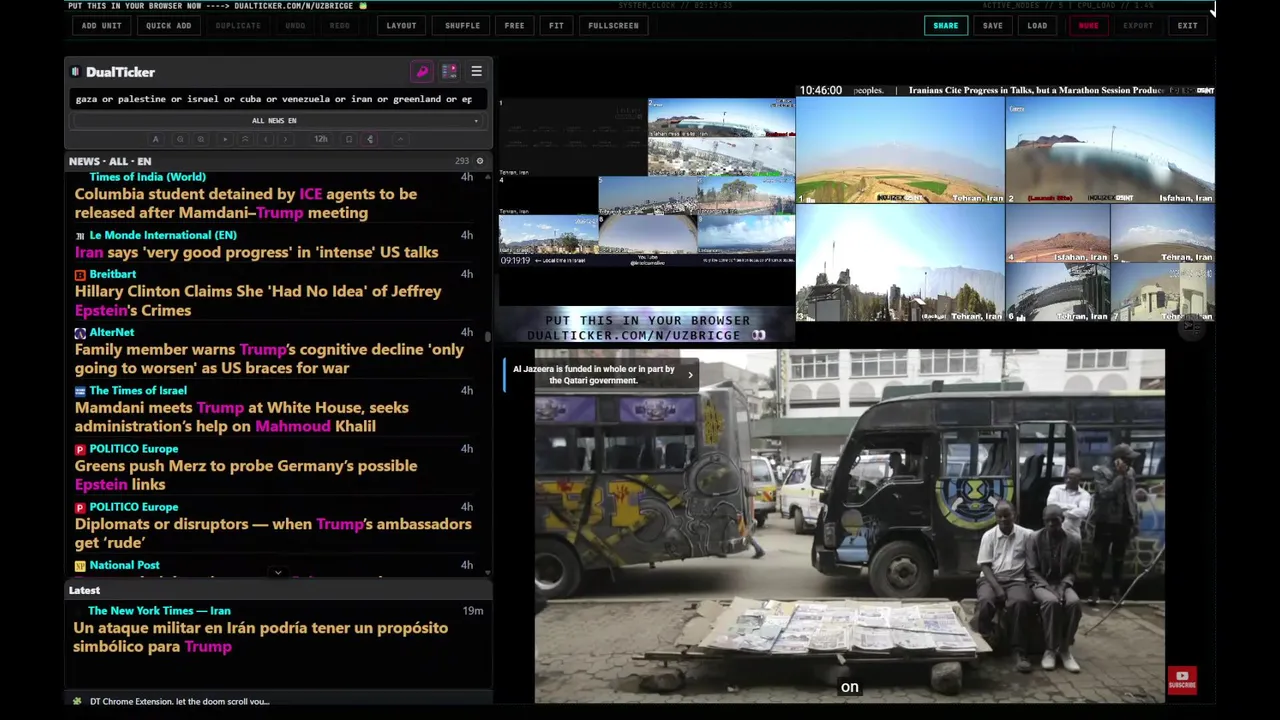The height and width of the screenshot is (720, 1280).
Task: Click the DUPLICATE toolbar button
Action: pyautogui.click(x=238, y=25)
